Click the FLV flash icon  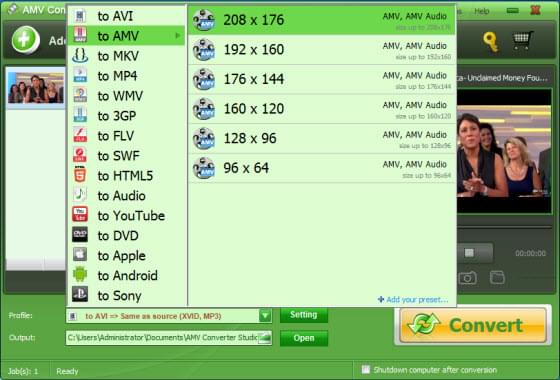80,135
